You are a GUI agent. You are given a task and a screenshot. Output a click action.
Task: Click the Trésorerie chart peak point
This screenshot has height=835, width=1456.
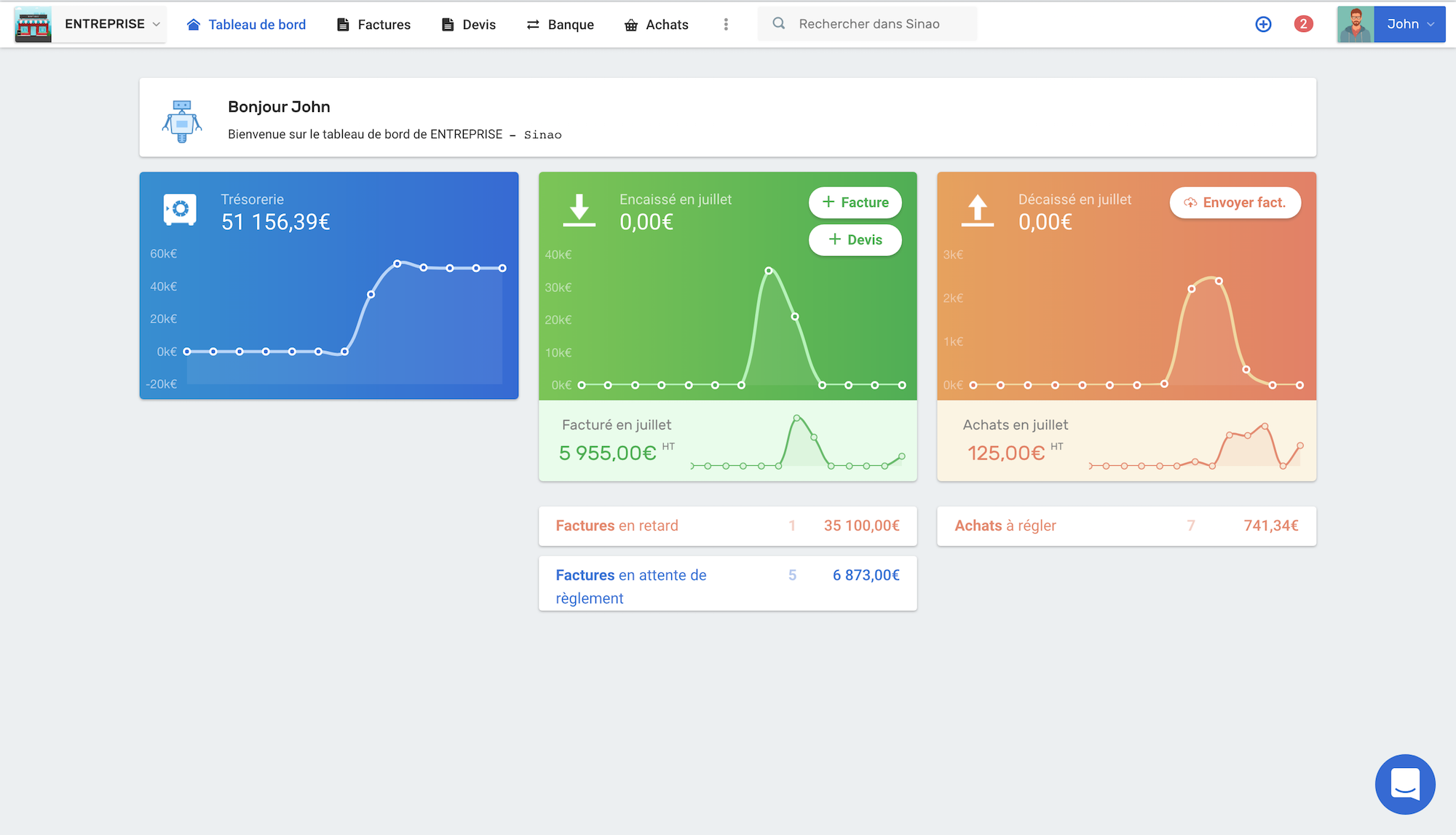coord(397,264)
